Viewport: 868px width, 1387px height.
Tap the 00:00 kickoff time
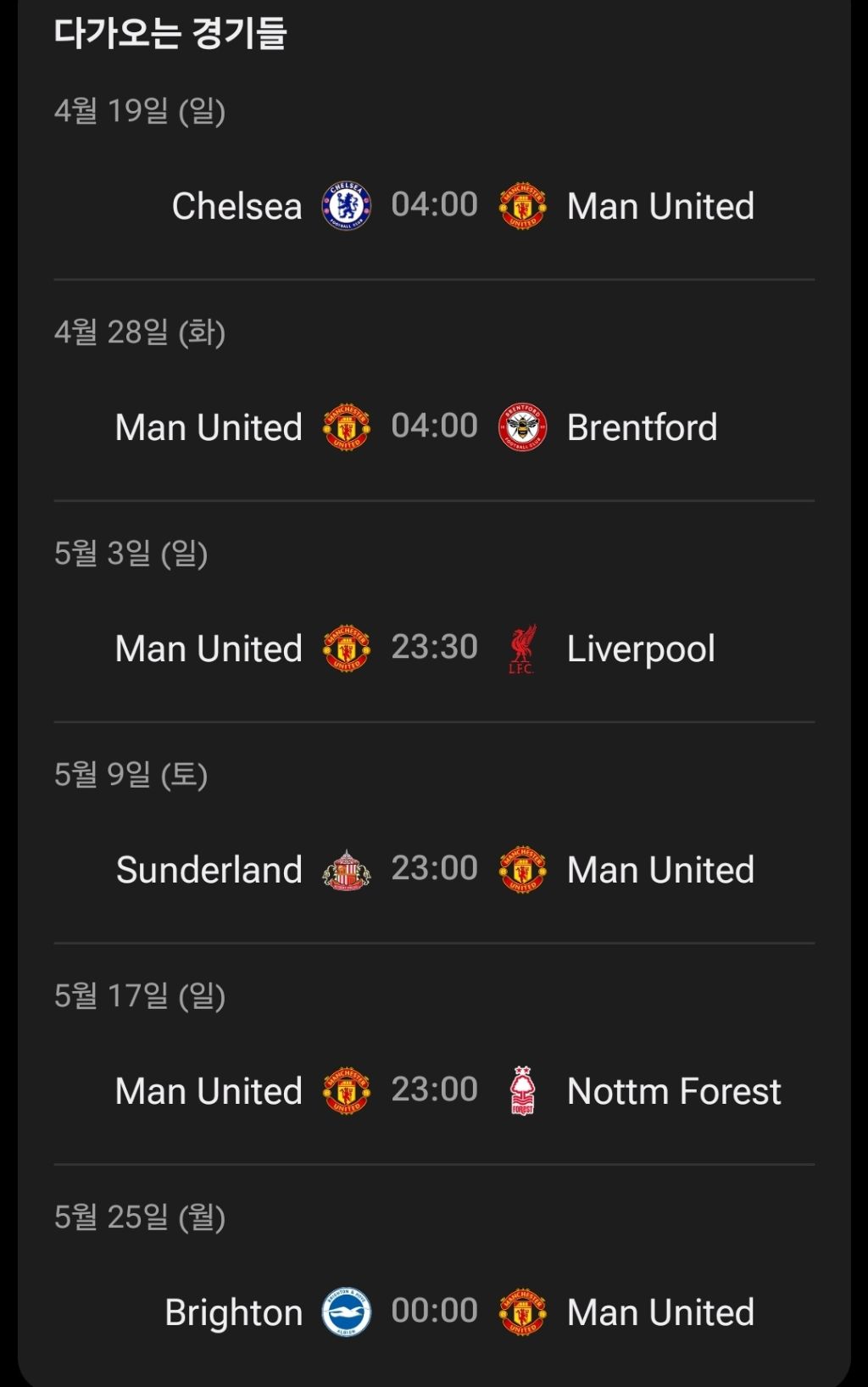pos(434,1311)
